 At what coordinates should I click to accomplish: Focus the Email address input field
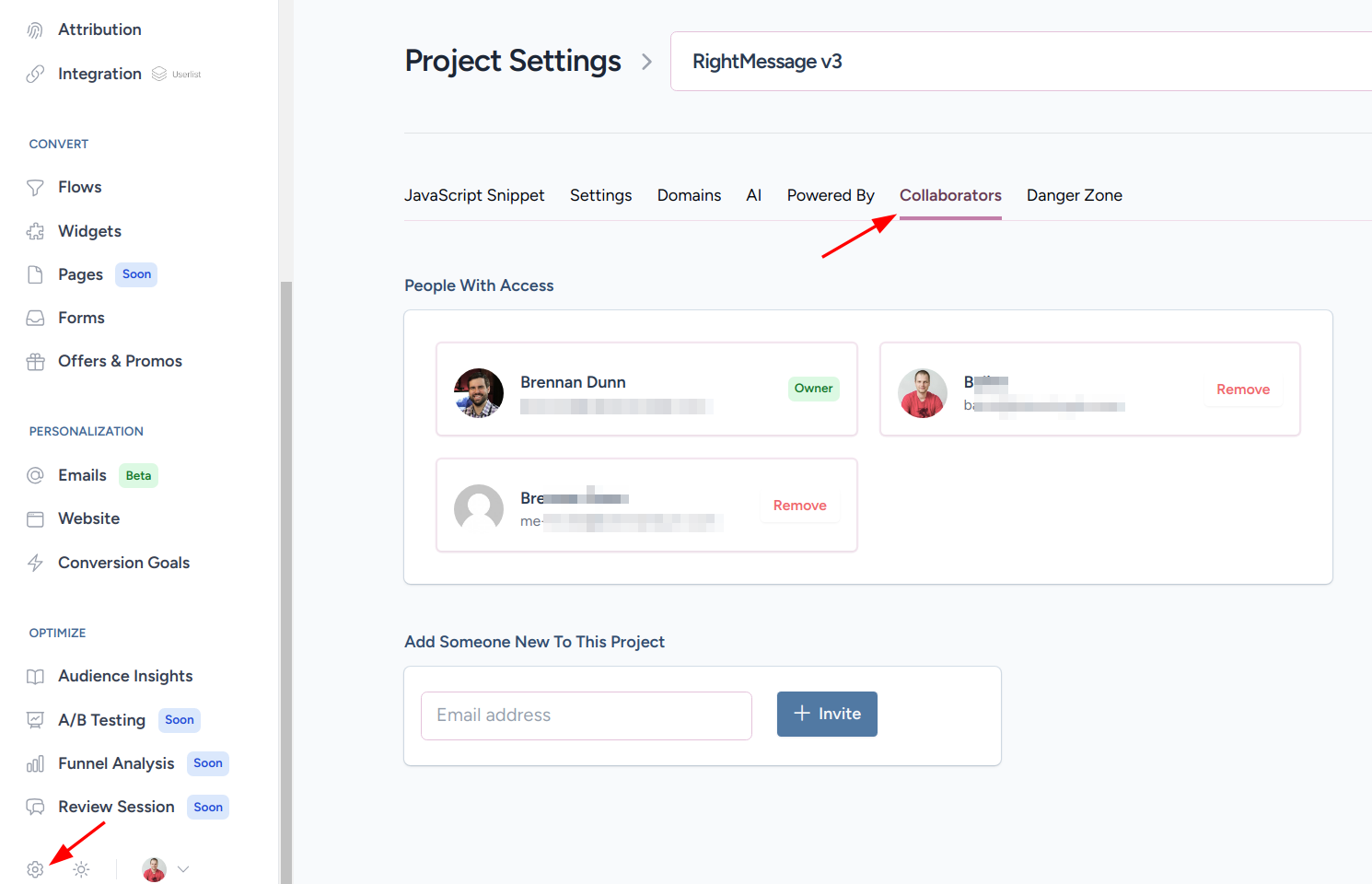coord(587,715)
